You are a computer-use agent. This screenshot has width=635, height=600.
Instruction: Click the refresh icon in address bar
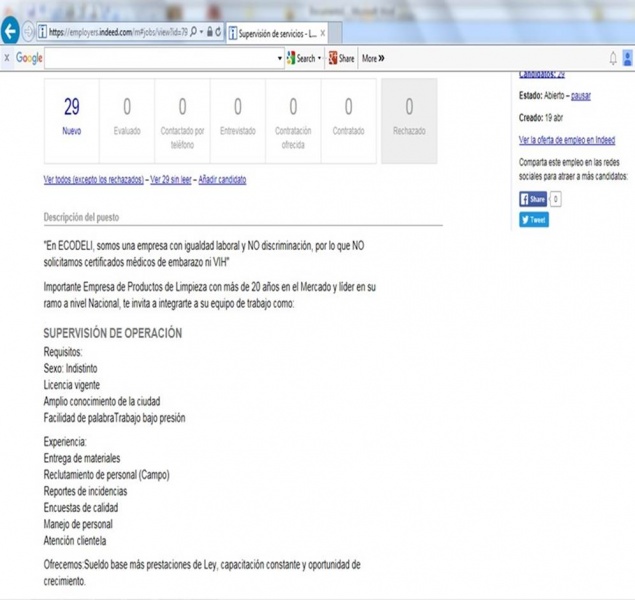pyautogui.click(x=218, y=32)
